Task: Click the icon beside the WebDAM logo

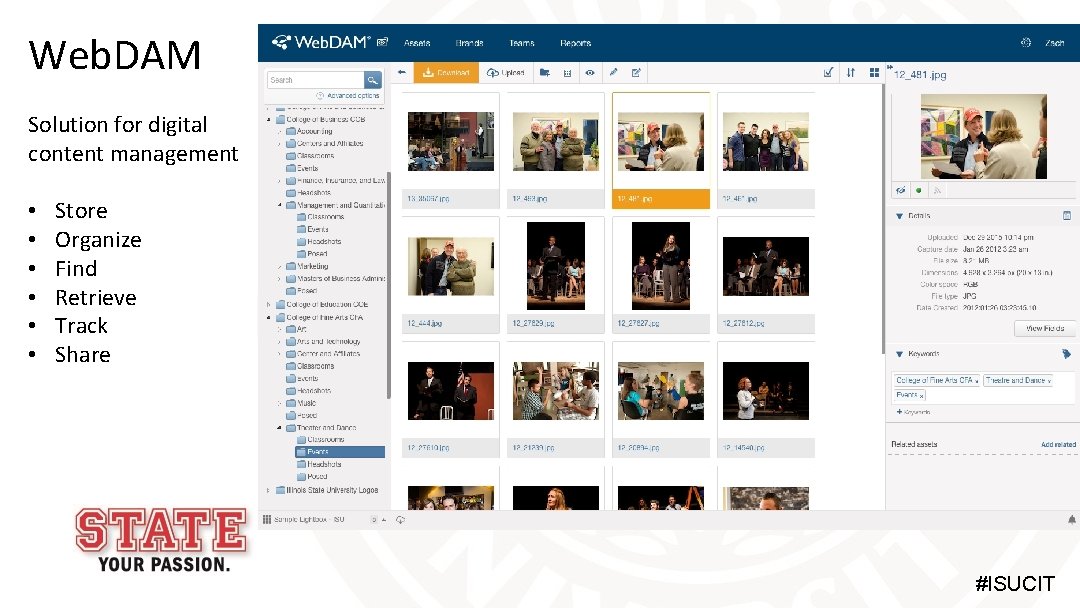Action: pyautogui.click(x=382, y=42)
